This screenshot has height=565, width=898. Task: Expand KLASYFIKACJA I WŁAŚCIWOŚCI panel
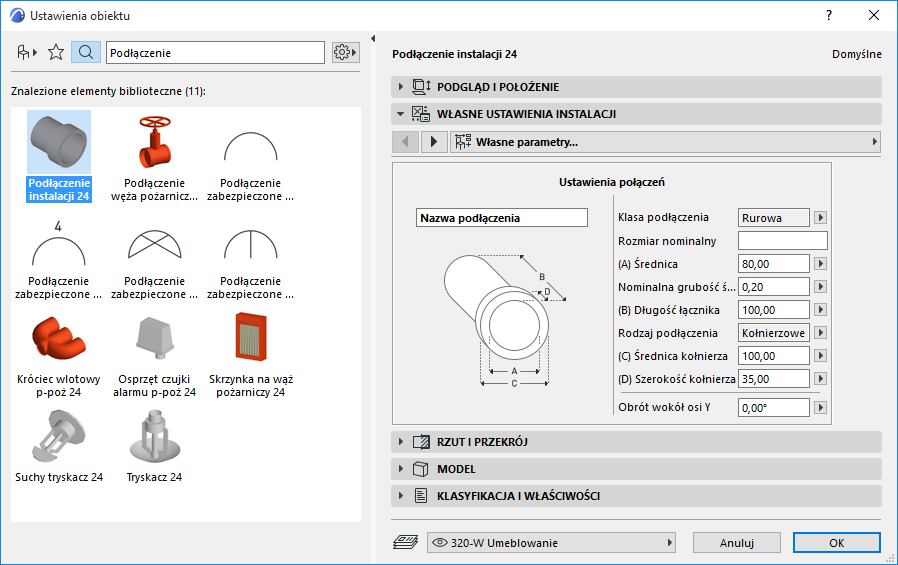click(x=636, y=496)
